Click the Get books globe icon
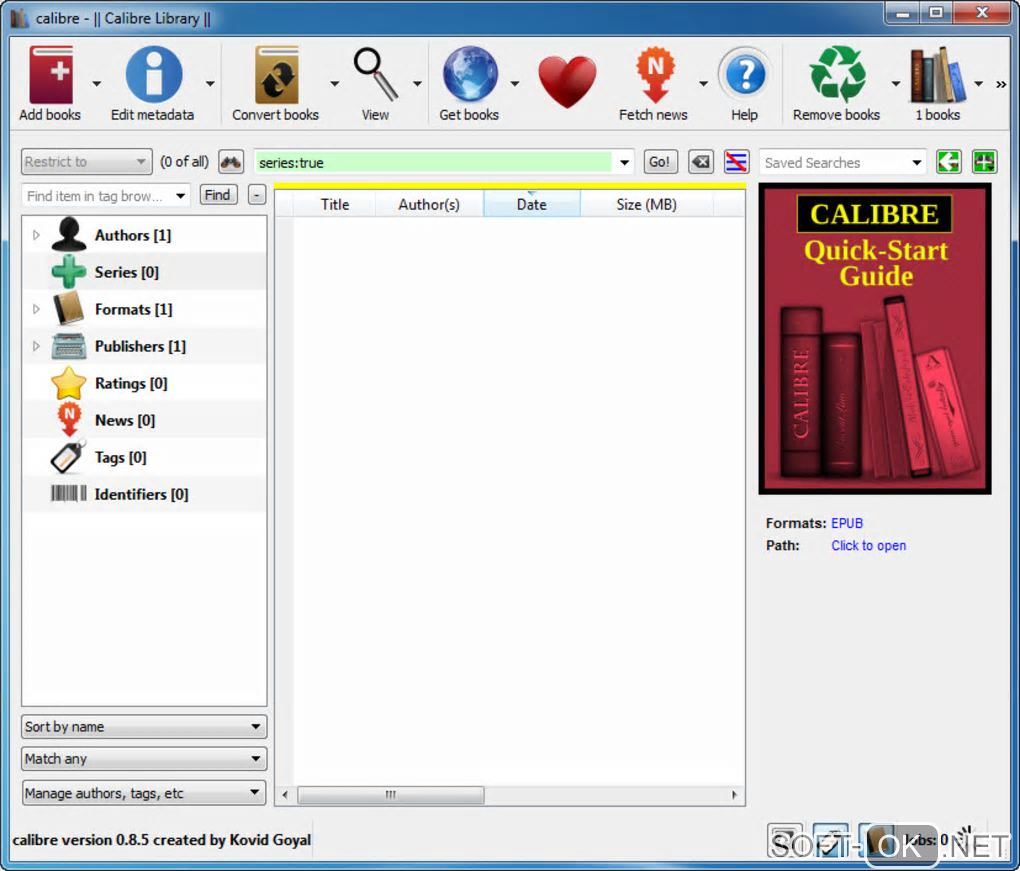This screenshot has width=1020, height=871. [470, 74]
